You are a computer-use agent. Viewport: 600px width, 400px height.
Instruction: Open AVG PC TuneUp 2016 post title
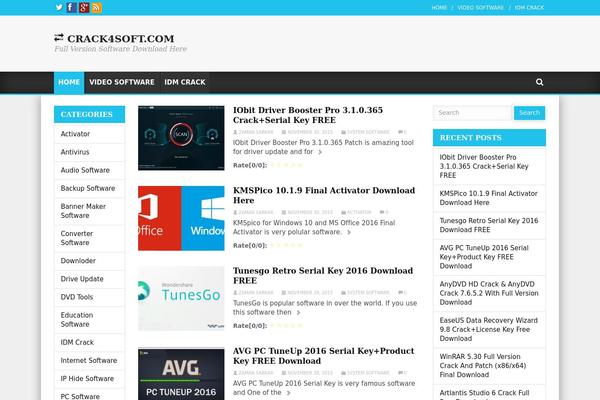(323, 356)
